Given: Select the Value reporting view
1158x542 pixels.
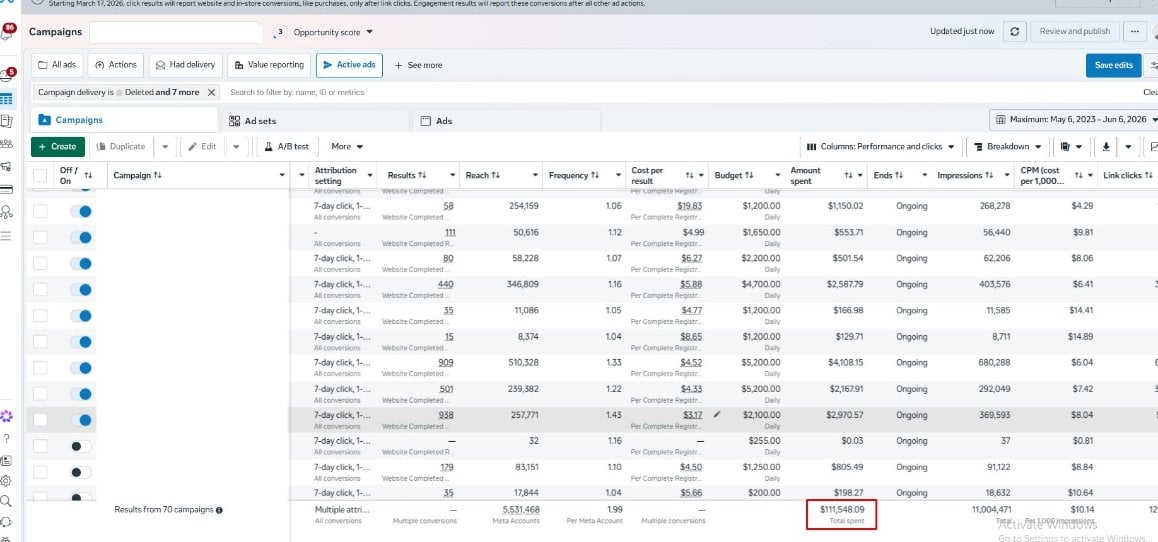Looking at the screenshot, I should (x=269, y=65).
